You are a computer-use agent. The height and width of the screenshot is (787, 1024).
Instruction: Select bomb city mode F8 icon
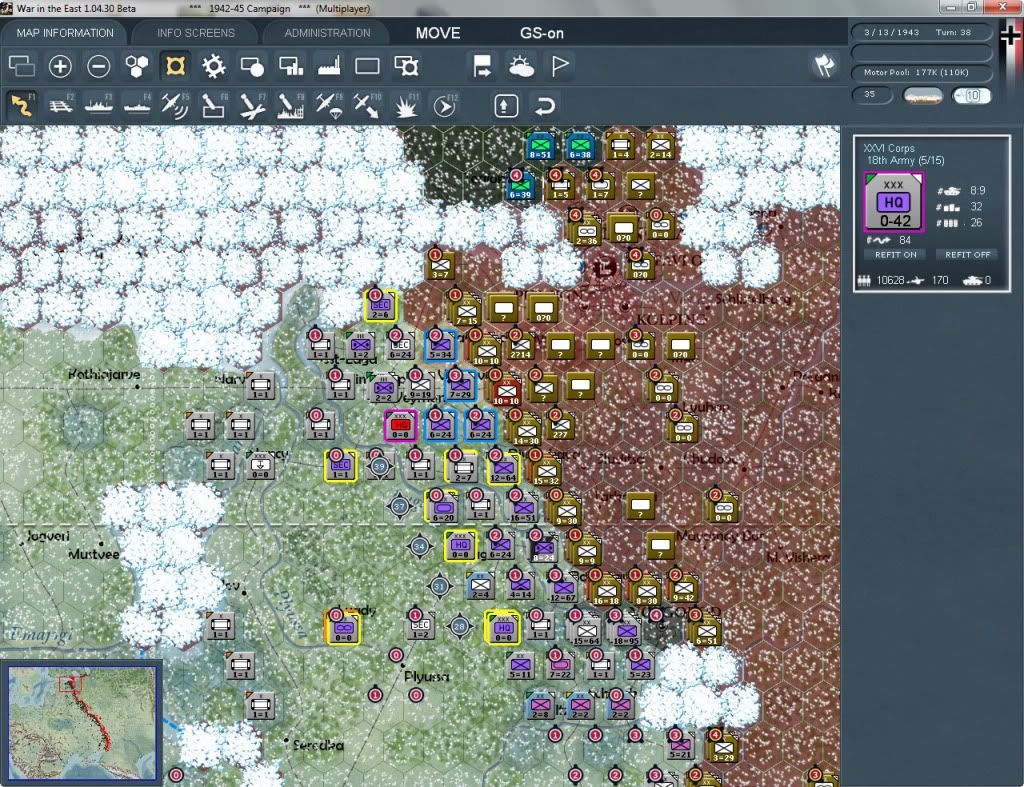[291, 106]
